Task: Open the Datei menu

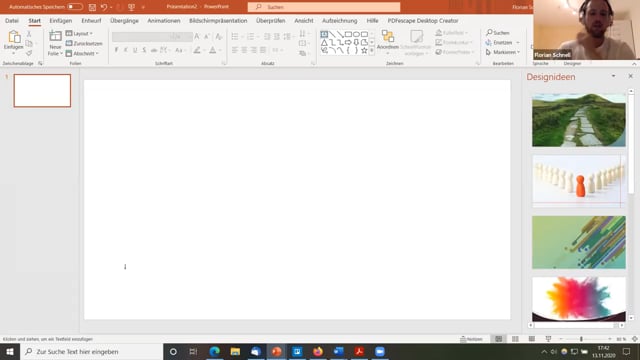Action: [x=12, y=20]
